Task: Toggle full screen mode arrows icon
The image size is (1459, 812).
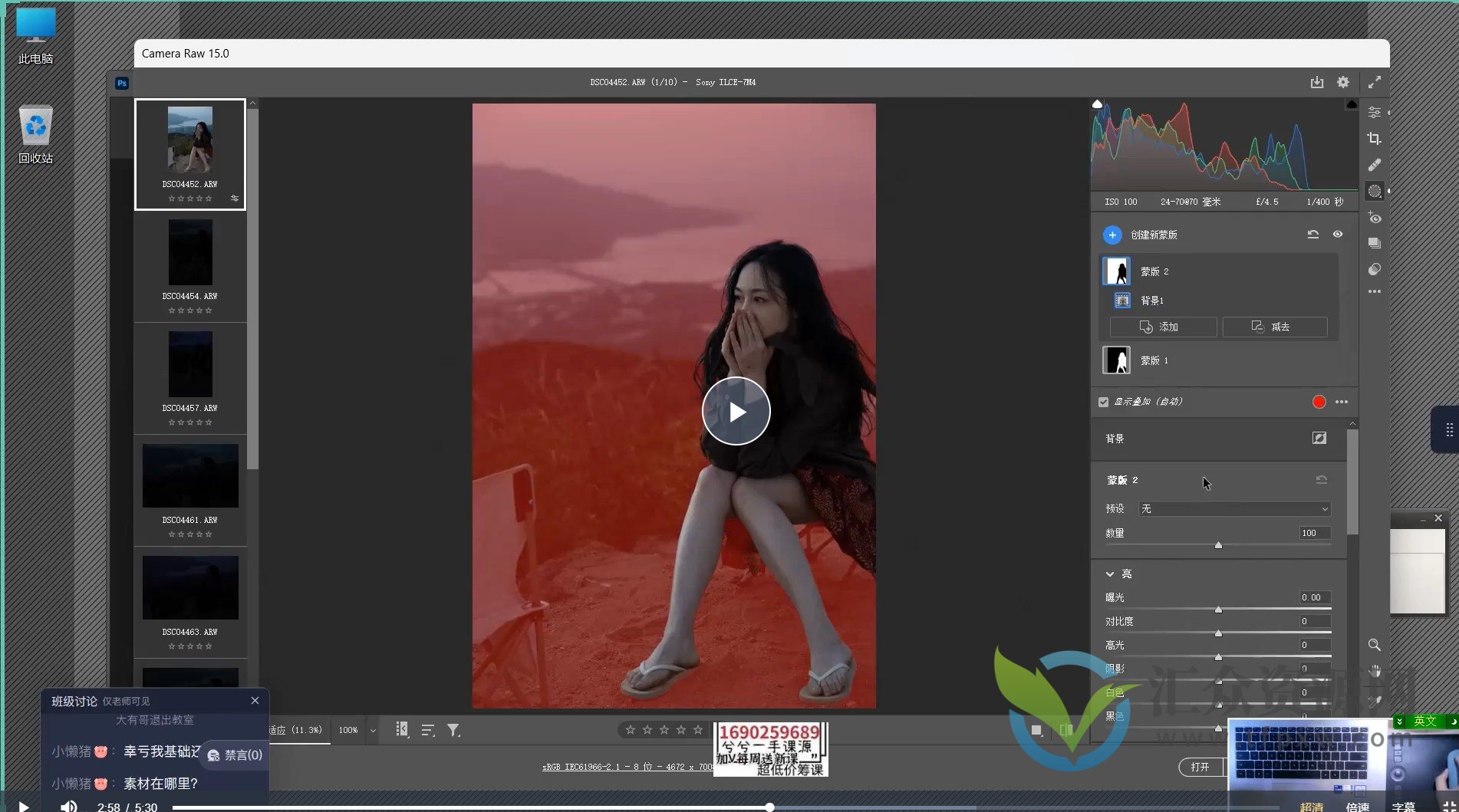Action: [1374, 82]
